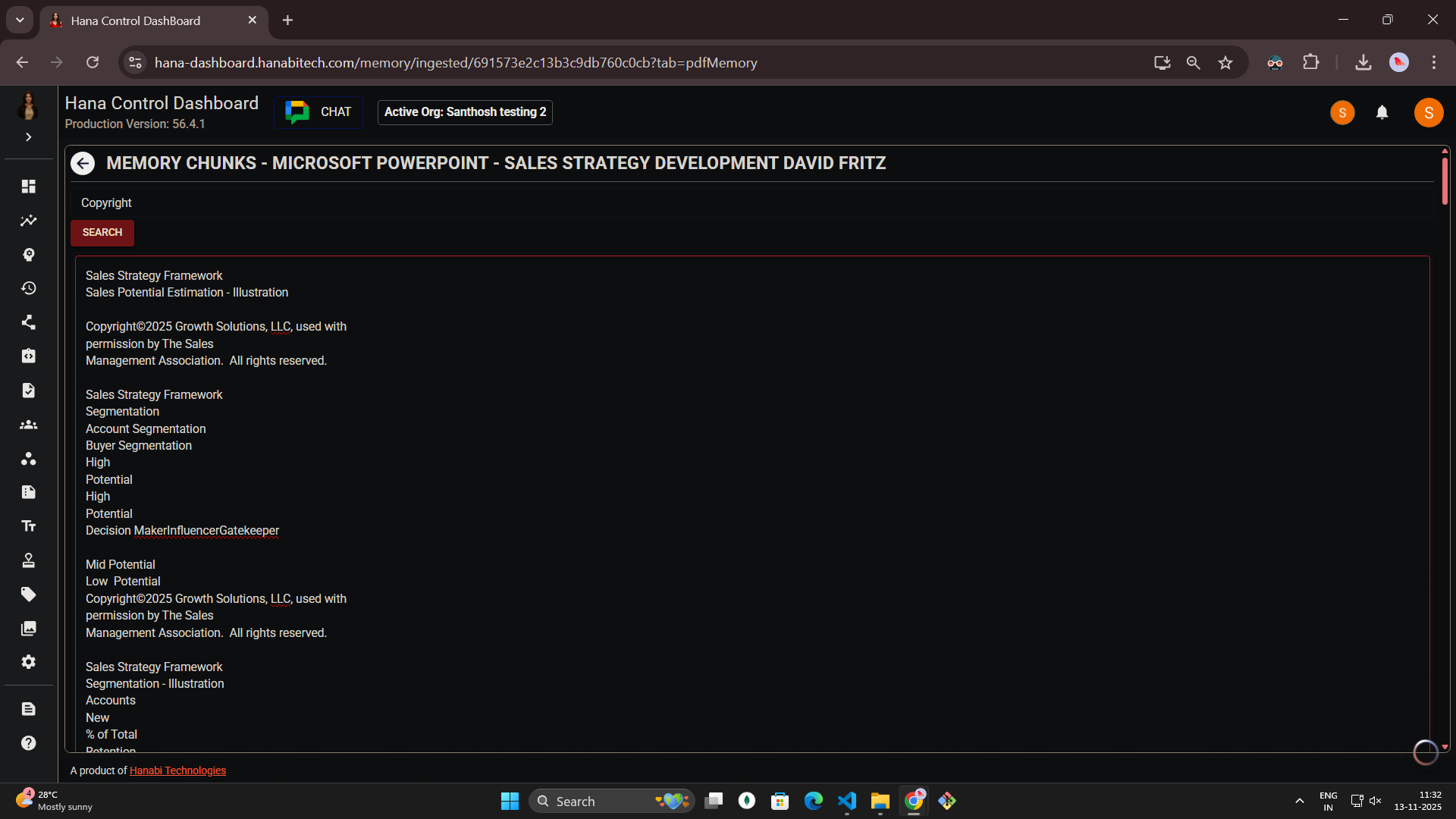The image size is (1456, 819).
Task: Open the Image gallery sidebar icon
Action: (28, 628)
